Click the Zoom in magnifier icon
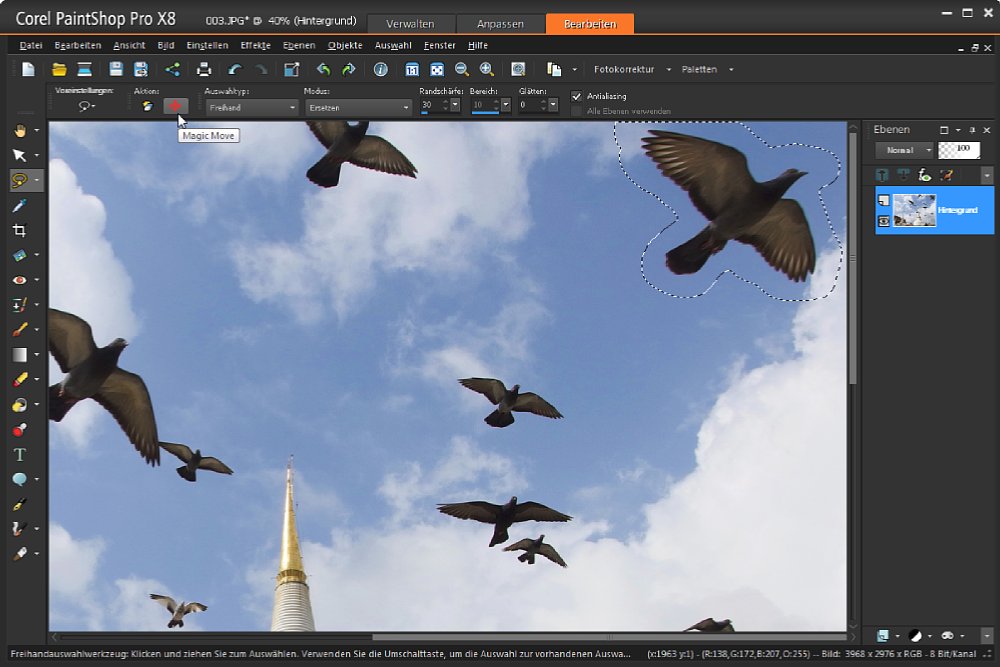The width and height of the screenshot is (1000, 667). [x=486, y=69]
